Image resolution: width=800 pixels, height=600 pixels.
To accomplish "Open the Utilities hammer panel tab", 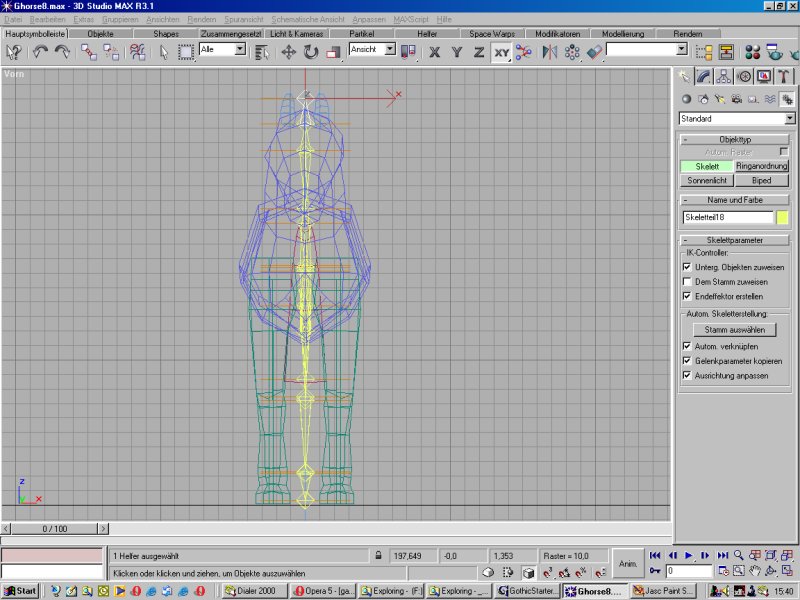I will (785, 76).
